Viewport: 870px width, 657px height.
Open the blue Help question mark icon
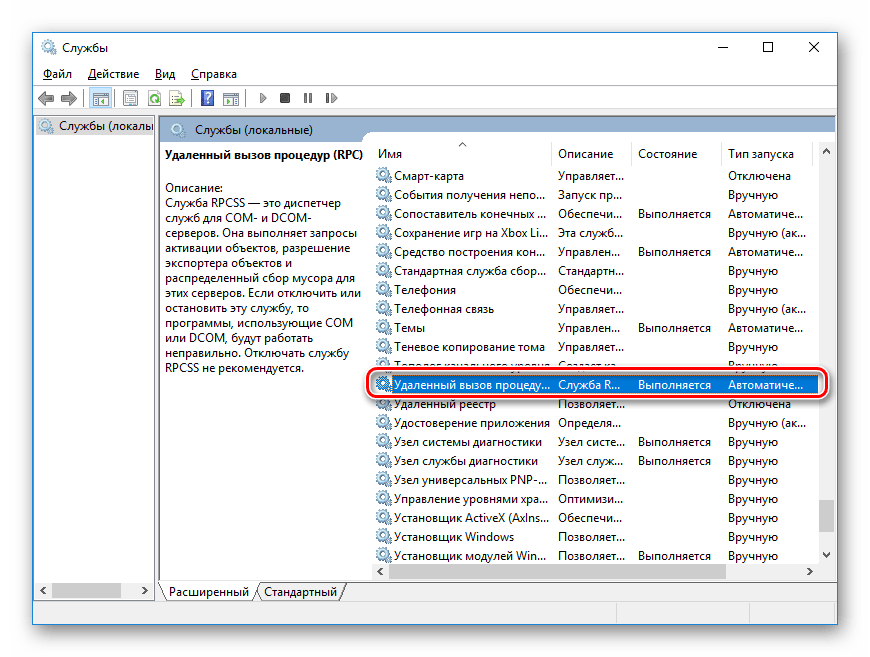(207, 98)
